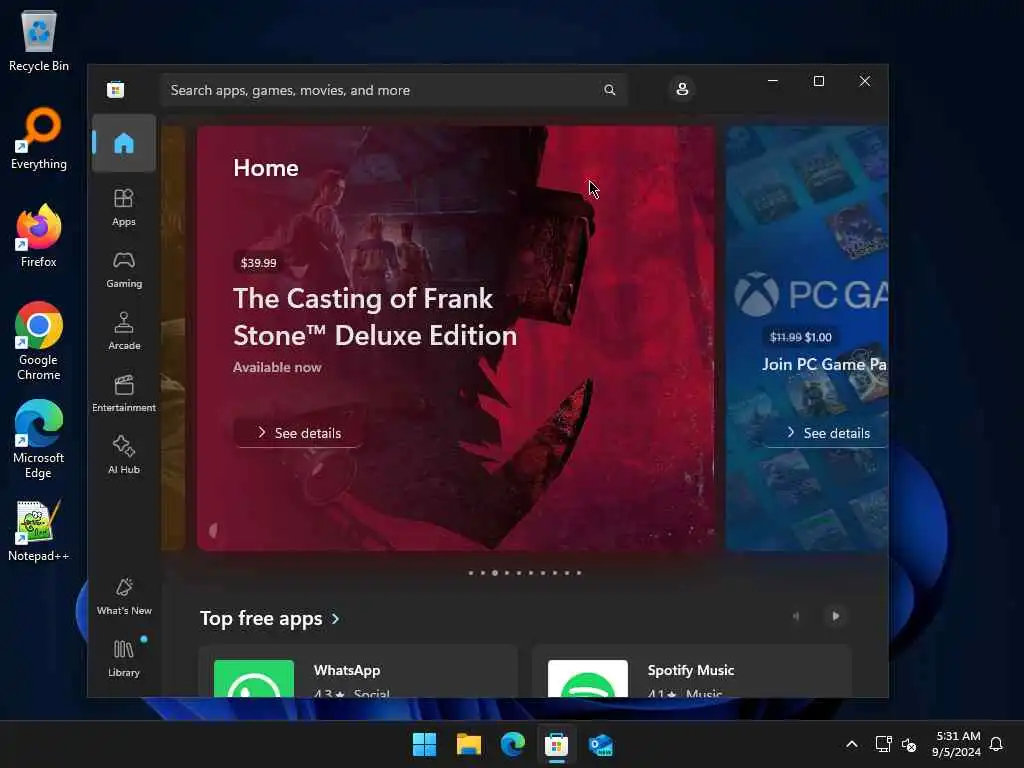Open the WhatsApp app card
Screen dimensions: 1024x768
pyautogui.click(x=358, y=671)
